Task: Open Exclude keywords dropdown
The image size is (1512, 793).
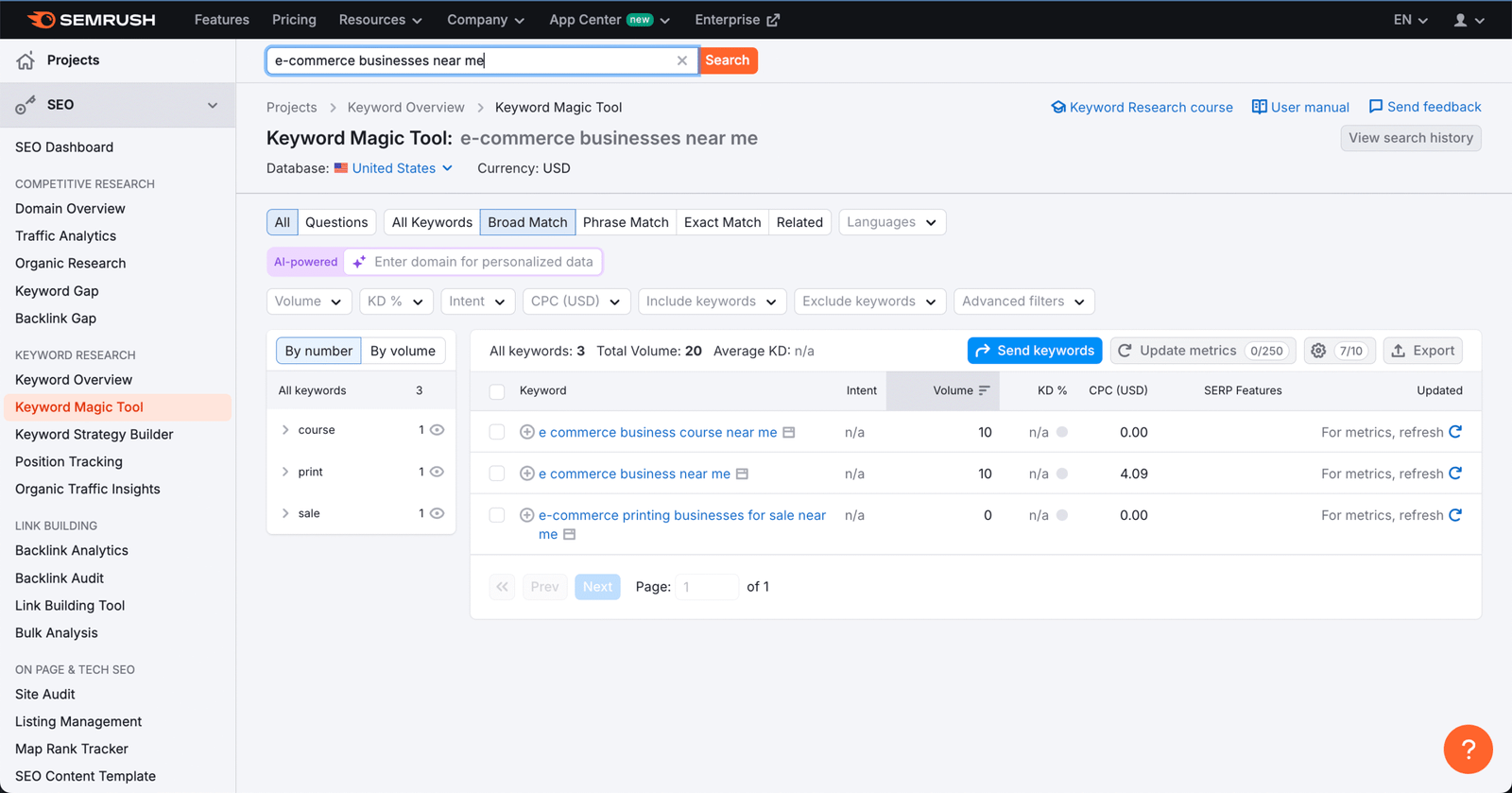Action: pos(869,302)
